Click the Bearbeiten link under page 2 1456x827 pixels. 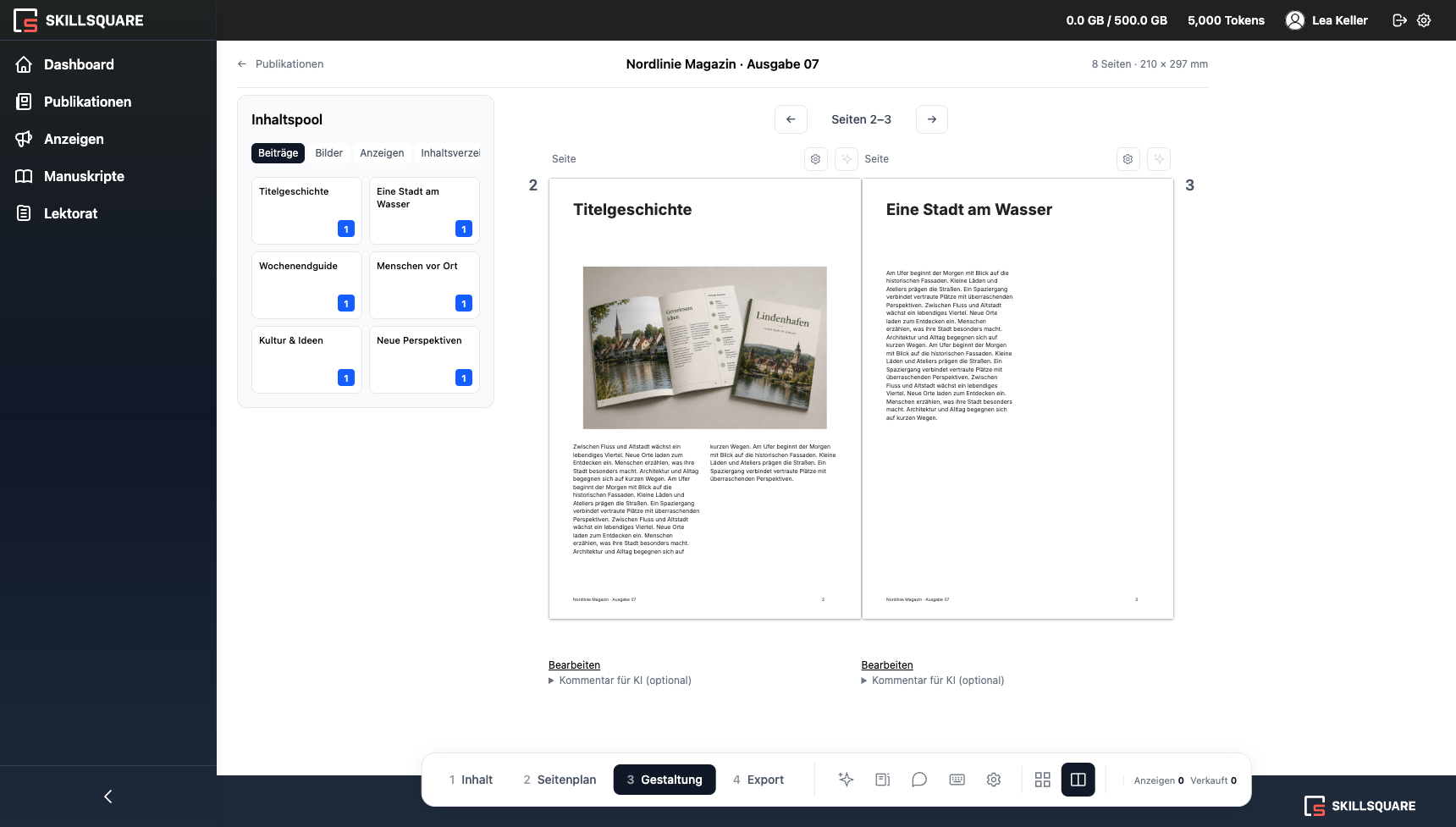(x=574, y=665)
